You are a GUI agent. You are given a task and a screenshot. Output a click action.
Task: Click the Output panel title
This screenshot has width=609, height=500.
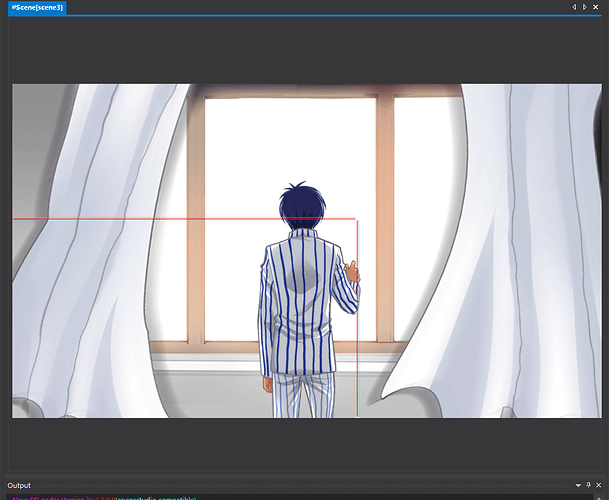(x=19, y=486)
